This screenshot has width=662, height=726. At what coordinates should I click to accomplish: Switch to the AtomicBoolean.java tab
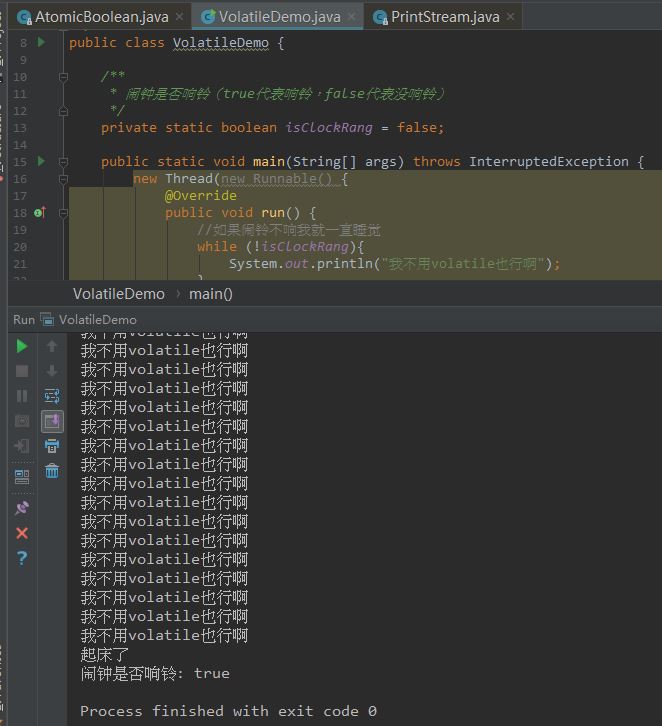pos(101,17)
